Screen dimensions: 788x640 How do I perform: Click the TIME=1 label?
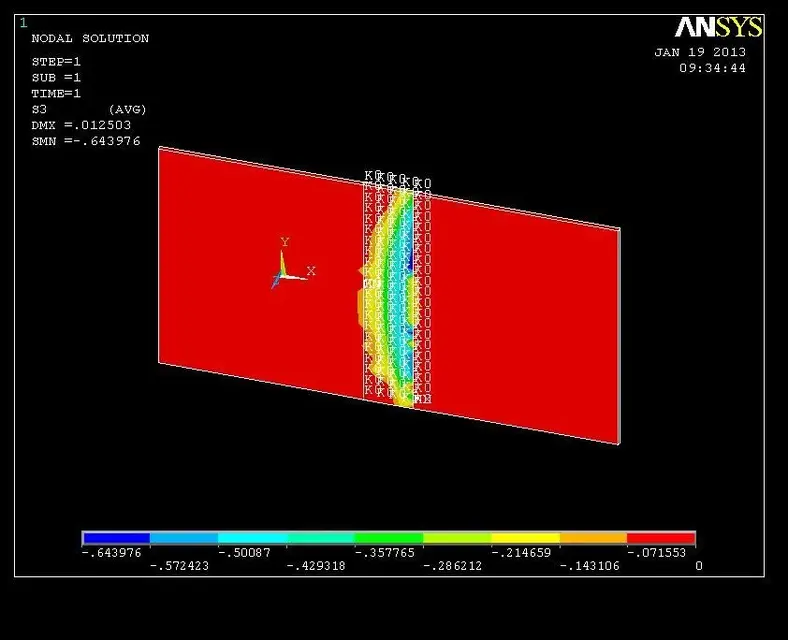[x=56, y=93]
